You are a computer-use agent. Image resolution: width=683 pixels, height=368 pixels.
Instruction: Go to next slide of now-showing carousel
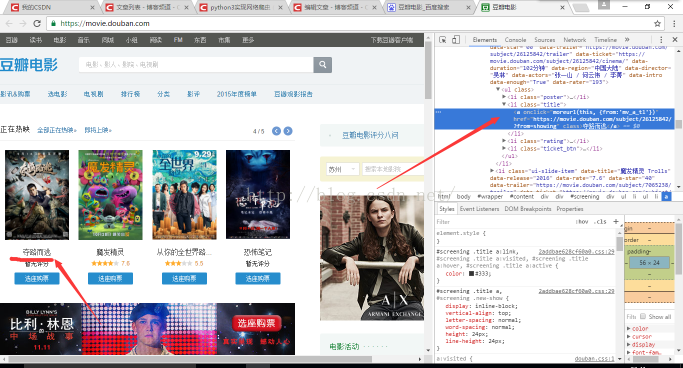pyautogui.click(x=288, y=131)
